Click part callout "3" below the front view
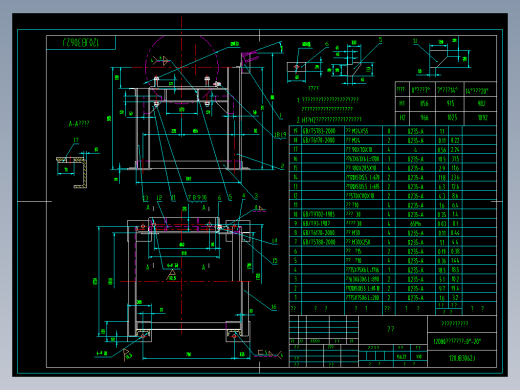This screenshot has width=520, height=390. 256,196
